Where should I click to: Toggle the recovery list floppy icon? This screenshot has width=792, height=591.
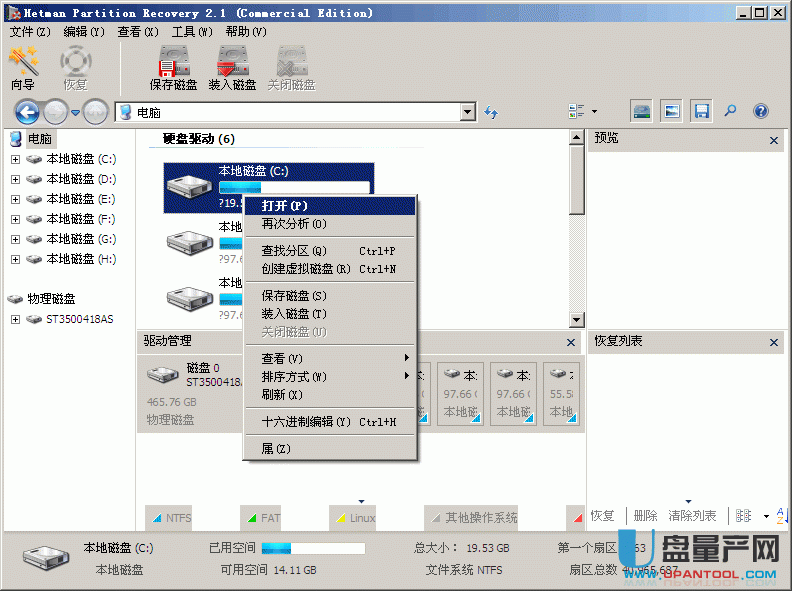702,112
